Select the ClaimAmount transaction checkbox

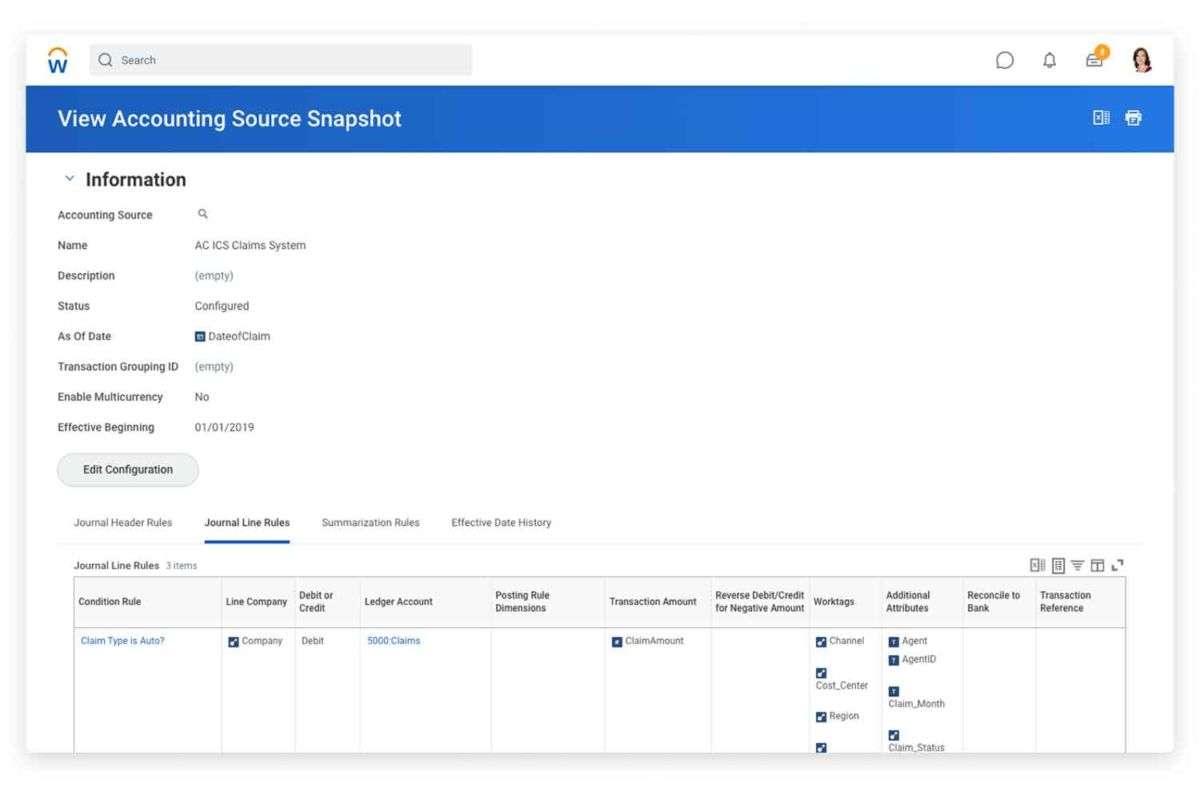coord(618,641)
